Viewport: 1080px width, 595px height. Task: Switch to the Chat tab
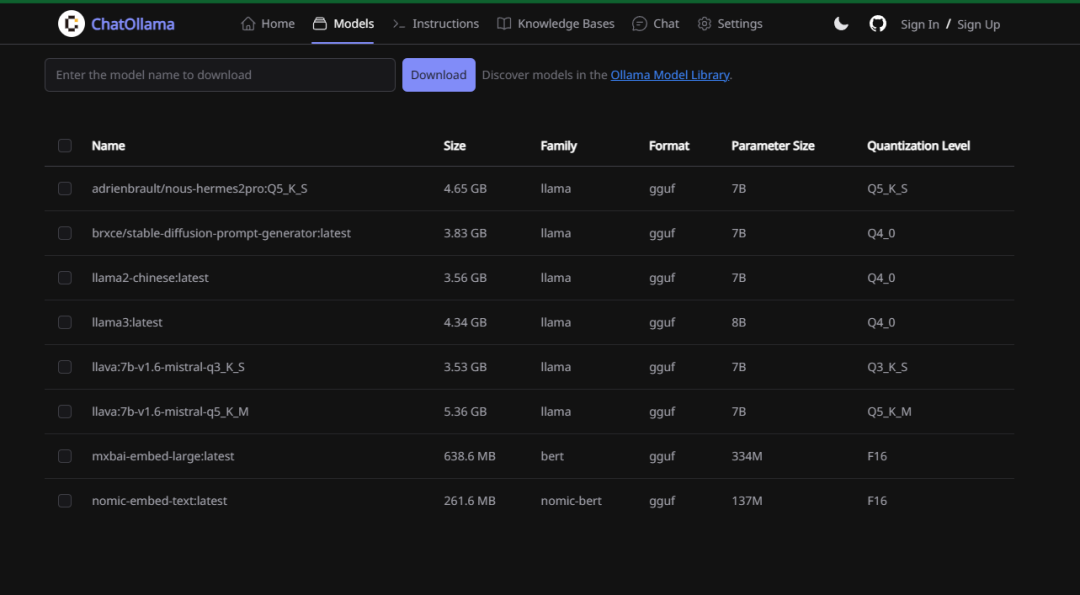tap(656, 24)
